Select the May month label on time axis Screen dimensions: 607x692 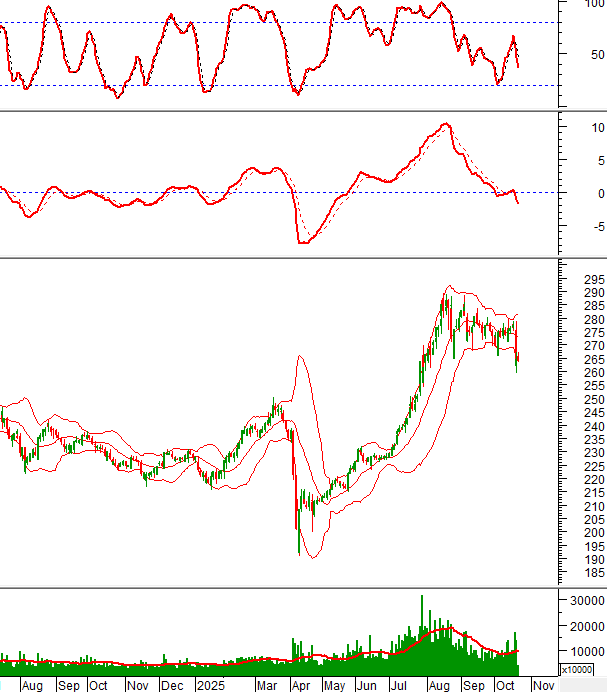(334, 685)
